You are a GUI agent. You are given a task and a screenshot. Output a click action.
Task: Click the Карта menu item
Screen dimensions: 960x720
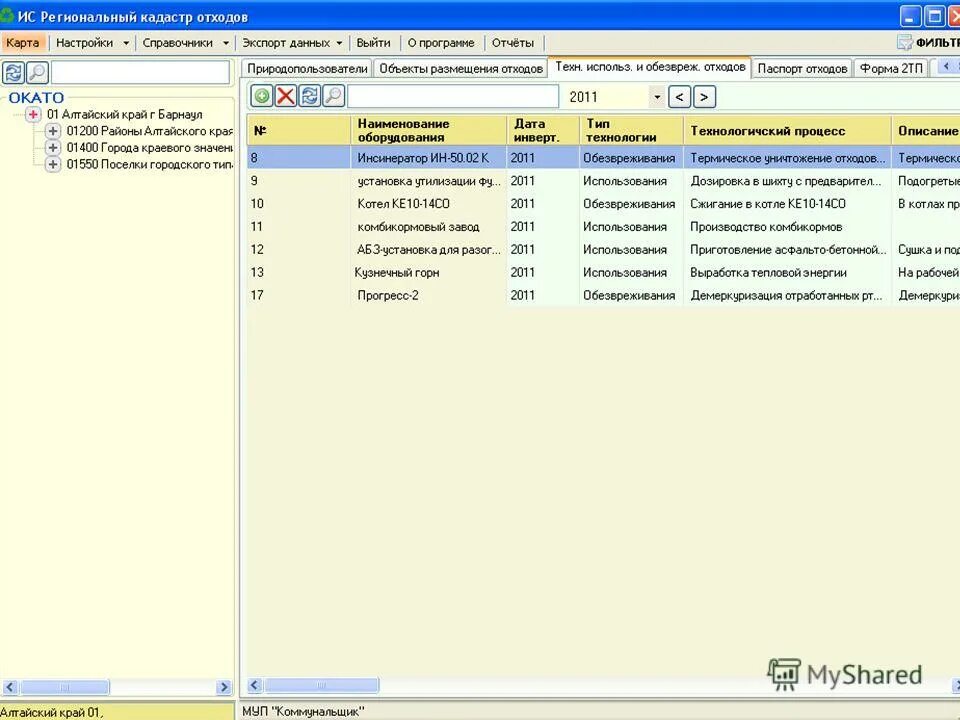(x=23, y=43)
